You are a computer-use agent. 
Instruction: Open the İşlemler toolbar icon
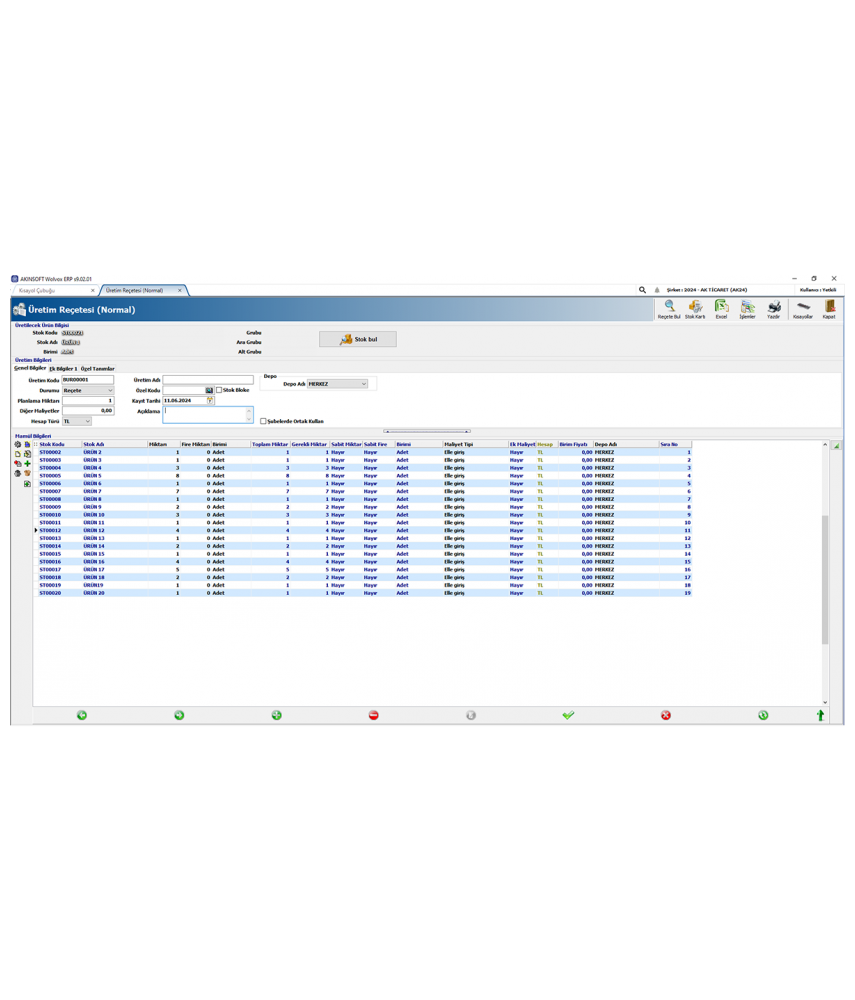(x=747, y=307)
